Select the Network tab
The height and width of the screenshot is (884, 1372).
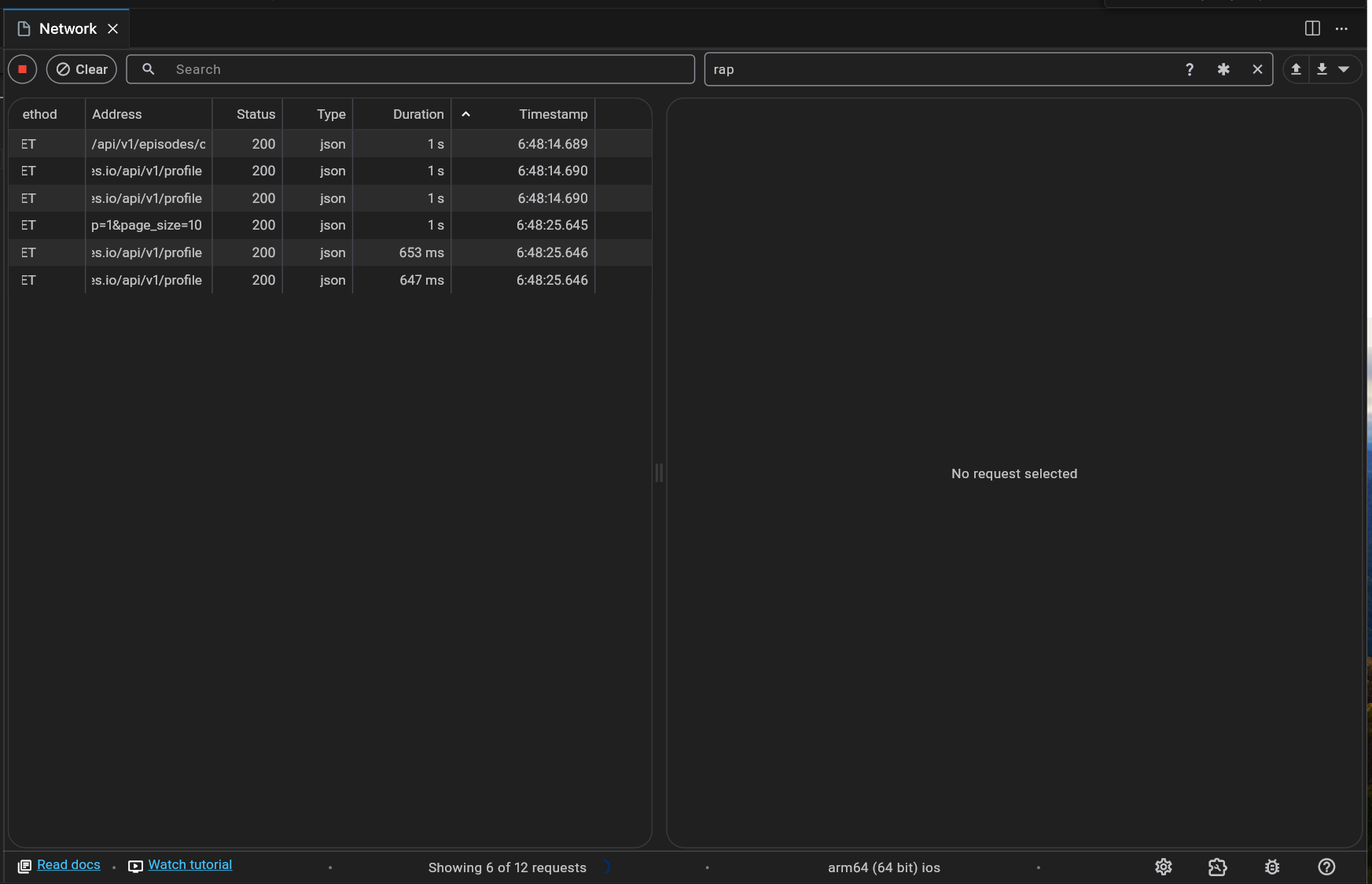point(68,28)
